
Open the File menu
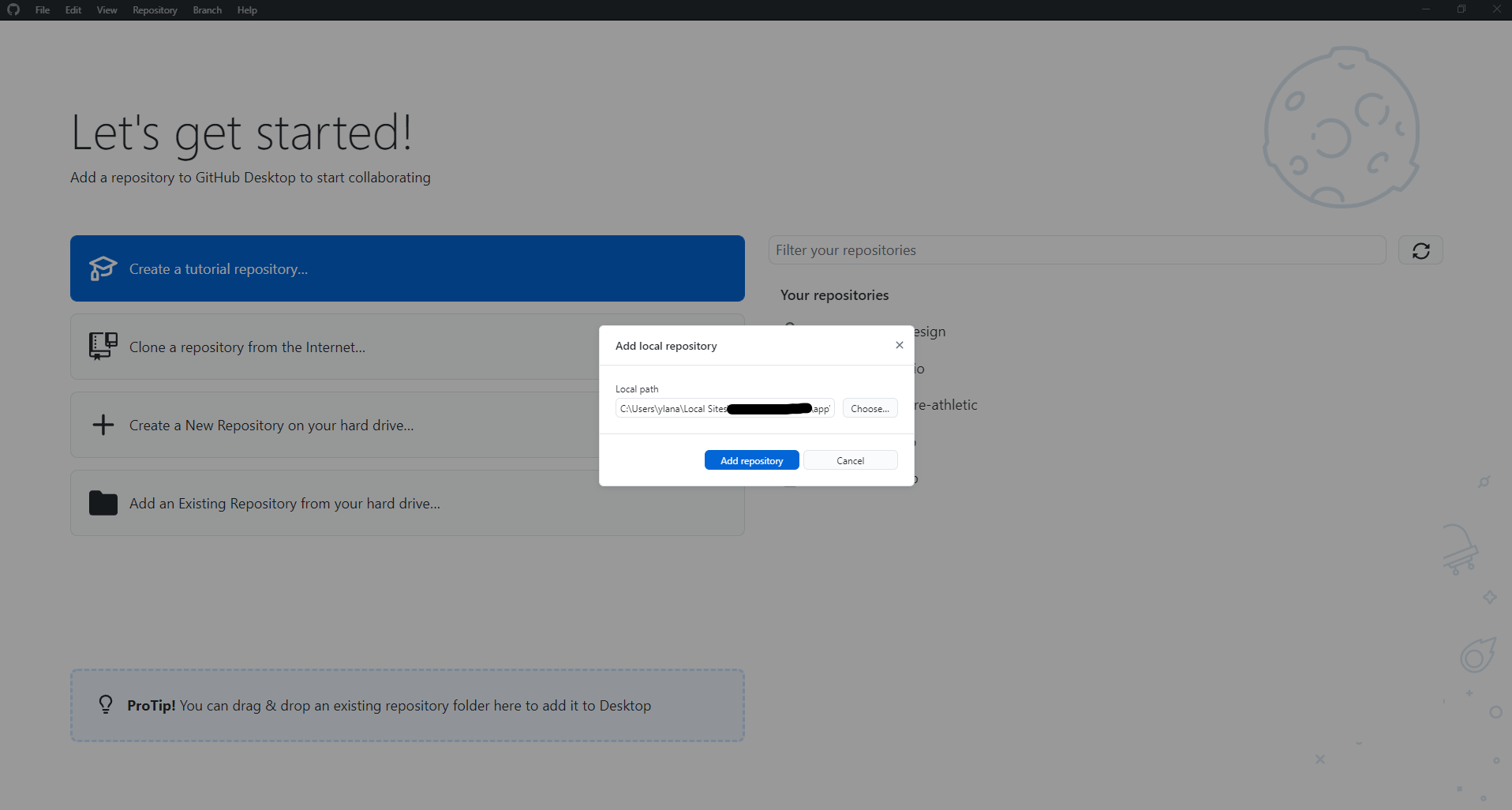click(43, 10)
